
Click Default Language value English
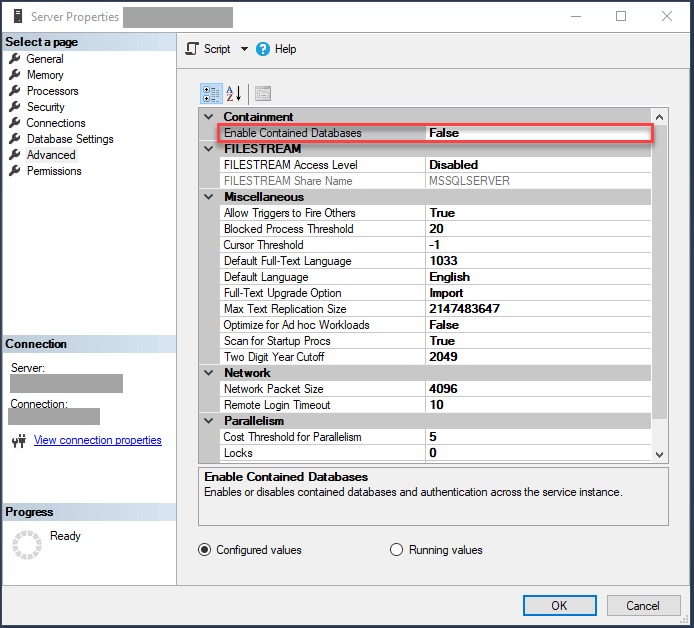pos(538,277)
